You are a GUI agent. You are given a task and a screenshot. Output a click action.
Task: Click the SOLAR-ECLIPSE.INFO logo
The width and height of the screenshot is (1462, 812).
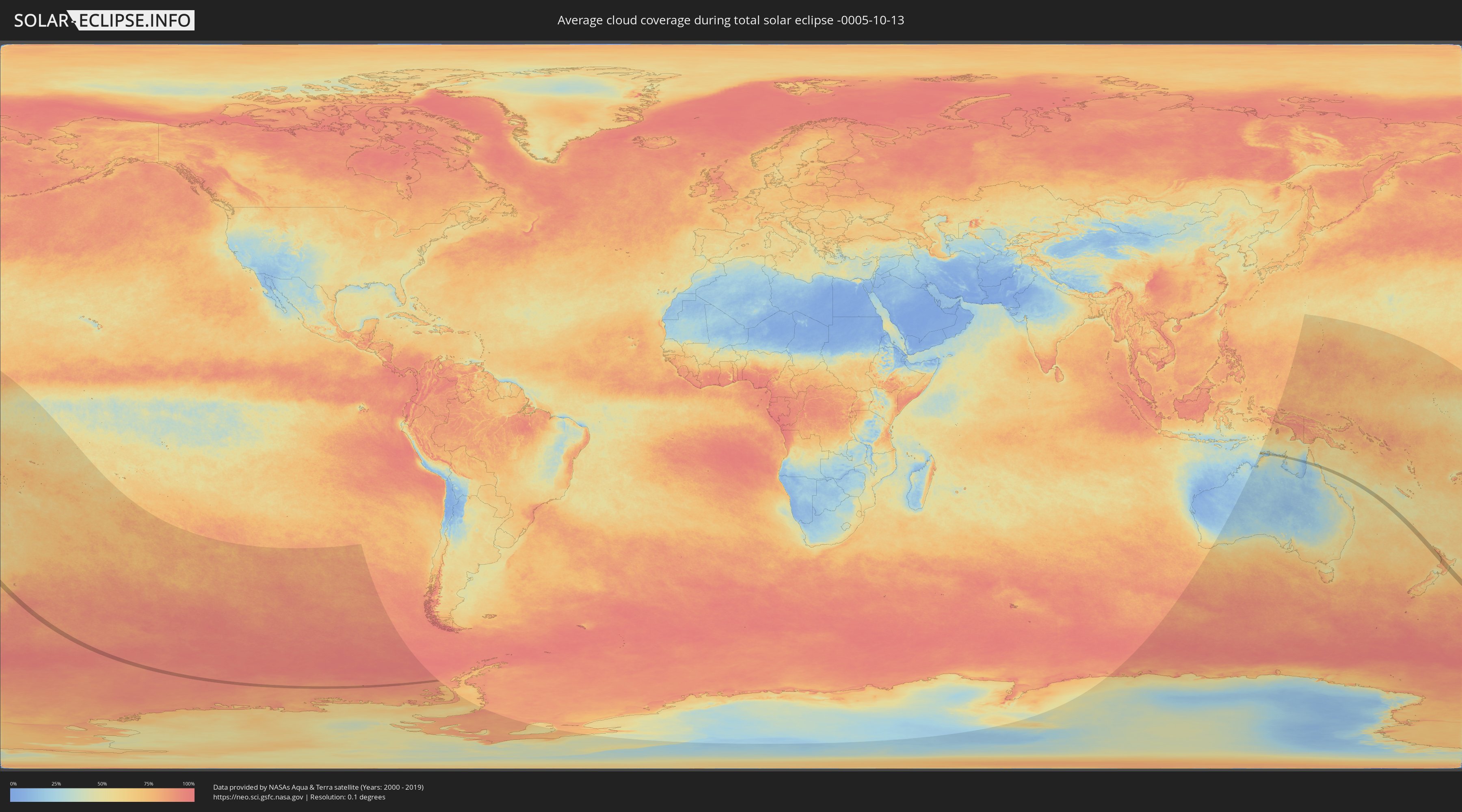(x=104, y=20)
